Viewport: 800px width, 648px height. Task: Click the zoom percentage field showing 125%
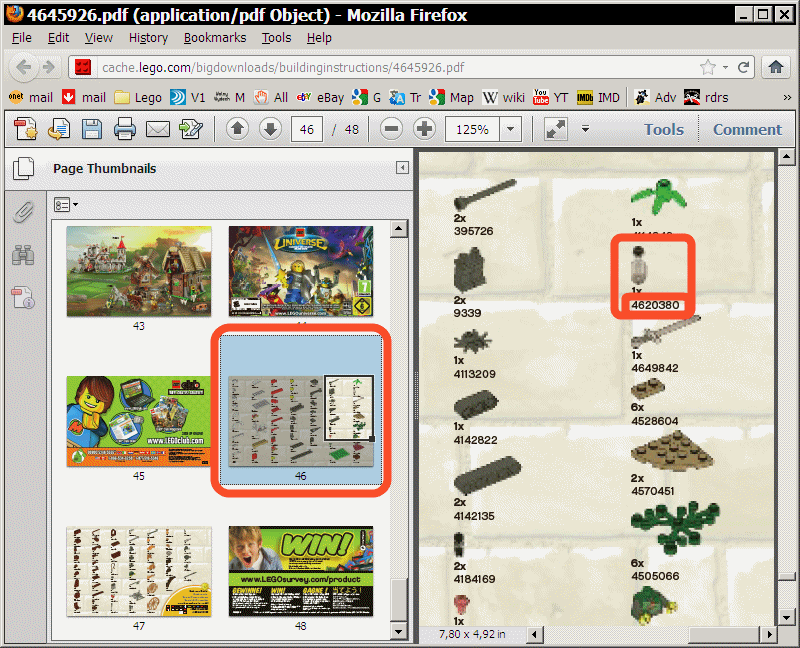coord(472,129)
